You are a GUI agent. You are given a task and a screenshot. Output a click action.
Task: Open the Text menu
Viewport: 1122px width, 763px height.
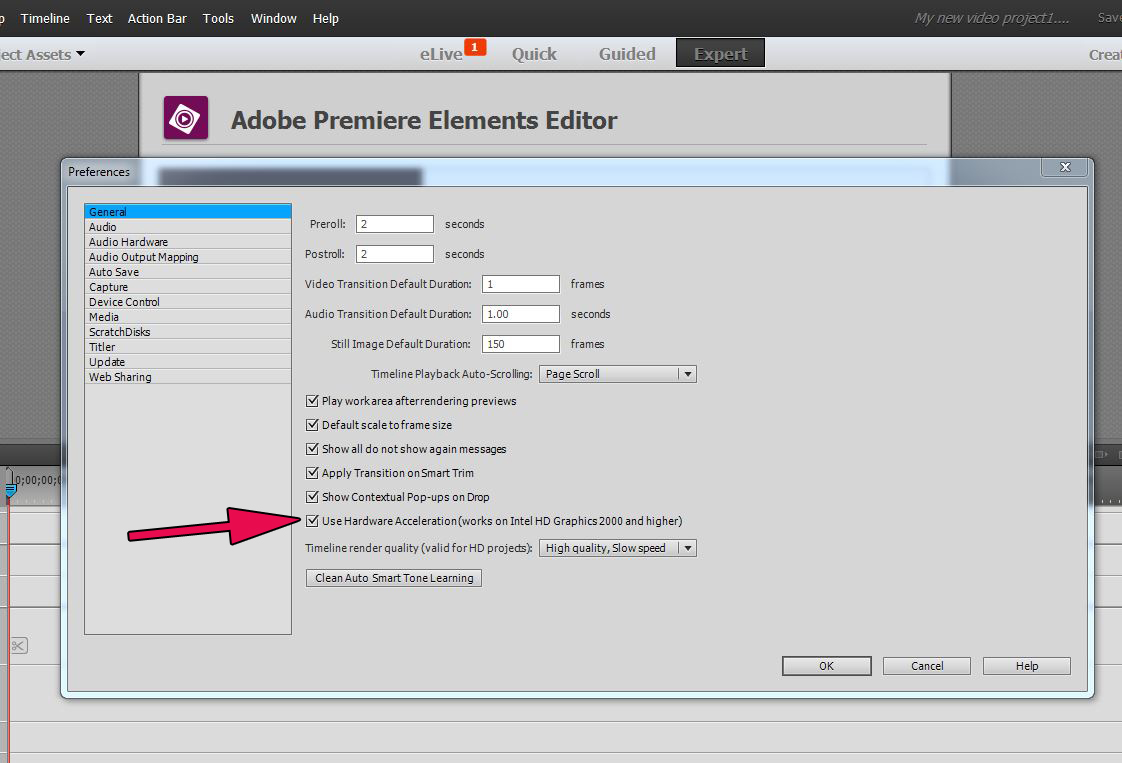(99, 19)
